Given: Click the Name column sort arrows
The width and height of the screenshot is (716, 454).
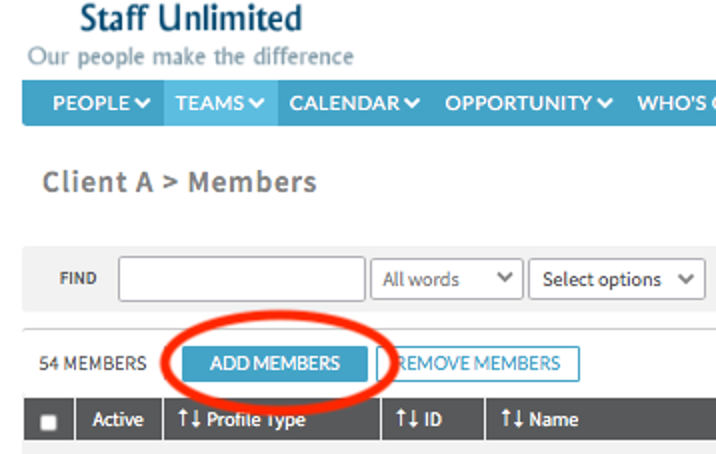Looking at the screenshot, I should pos(512,418).
